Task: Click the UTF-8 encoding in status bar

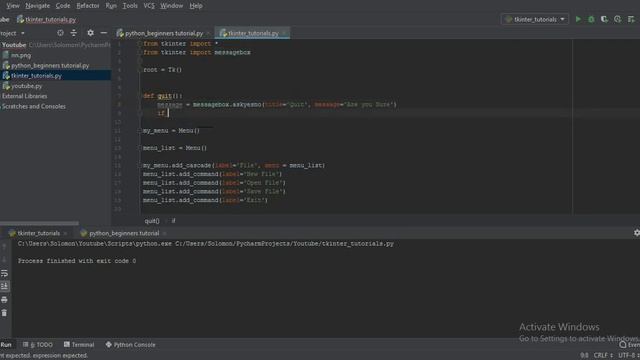Action: [x=629, y=356]
